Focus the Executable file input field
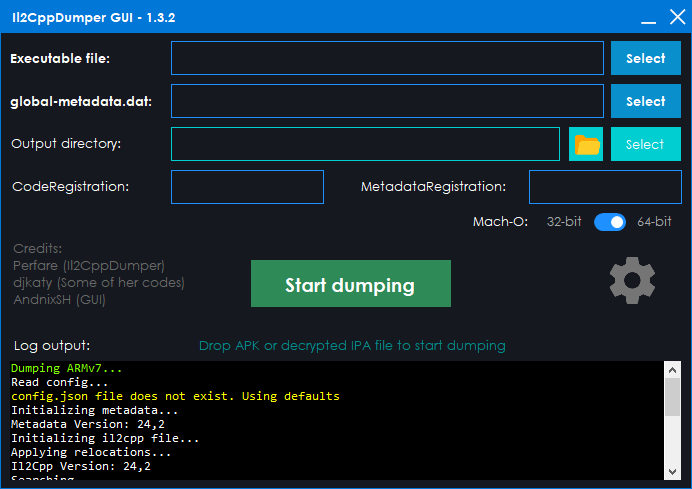The width and height of the screenshot is (692, 489). click(387, 58)
